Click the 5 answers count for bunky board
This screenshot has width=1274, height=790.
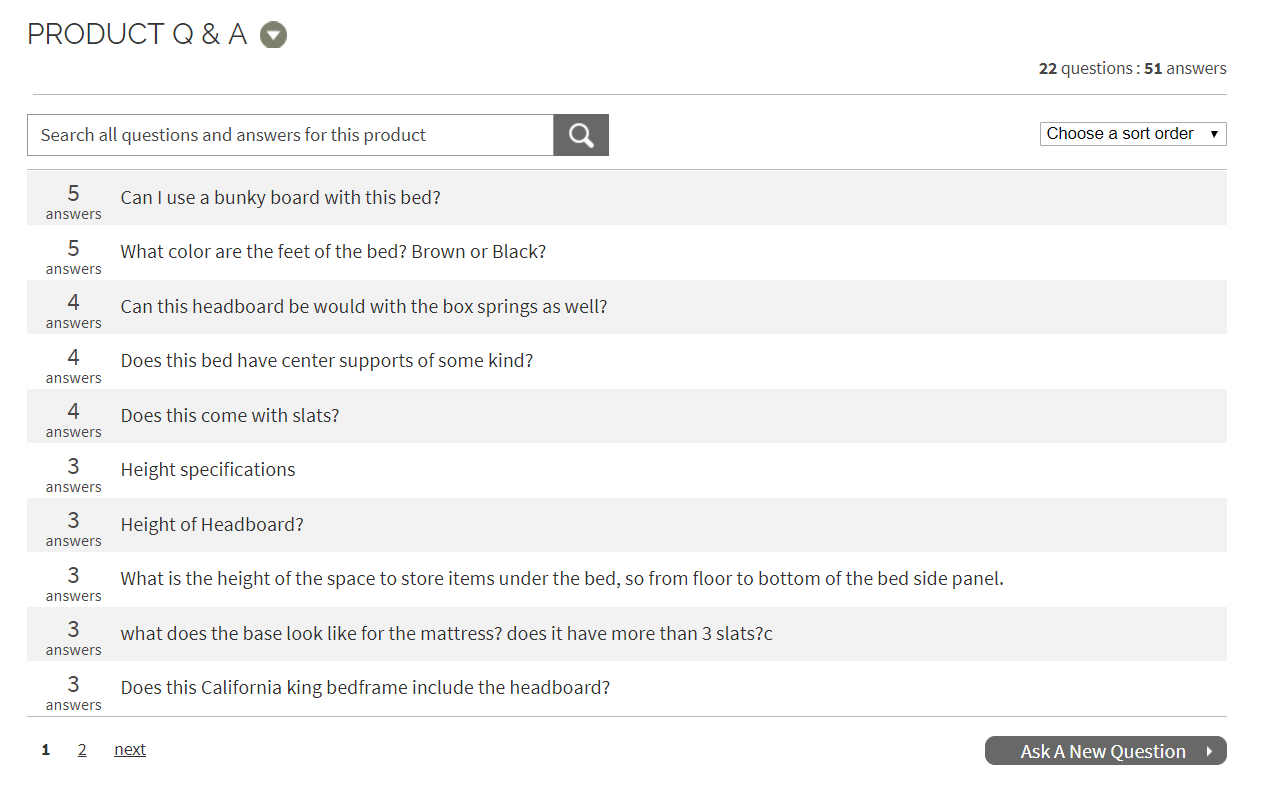(73, 200)
